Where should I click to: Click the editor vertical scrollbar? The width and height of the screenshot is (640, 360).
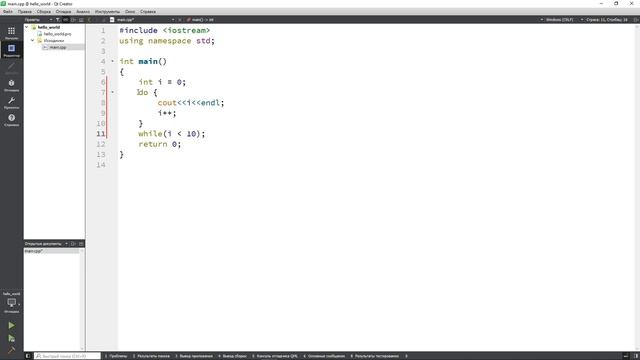tap(637, 187)
